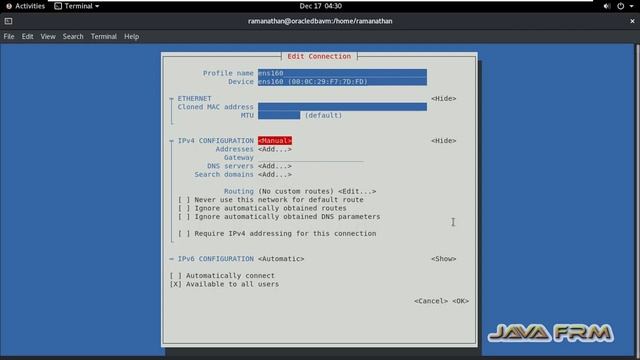Open the View menu
The width and height of the screenshot is (640, 360).
tap(48, 36)
